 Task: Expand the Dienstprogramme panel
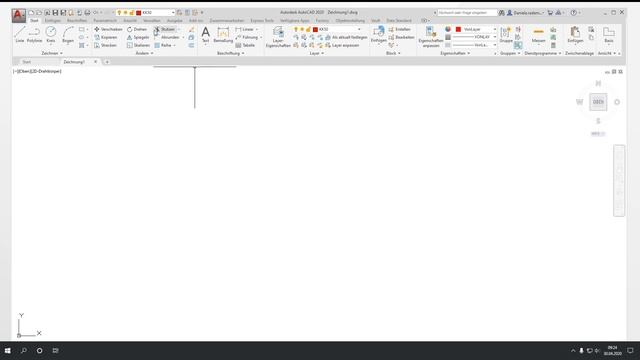point(542,53)
